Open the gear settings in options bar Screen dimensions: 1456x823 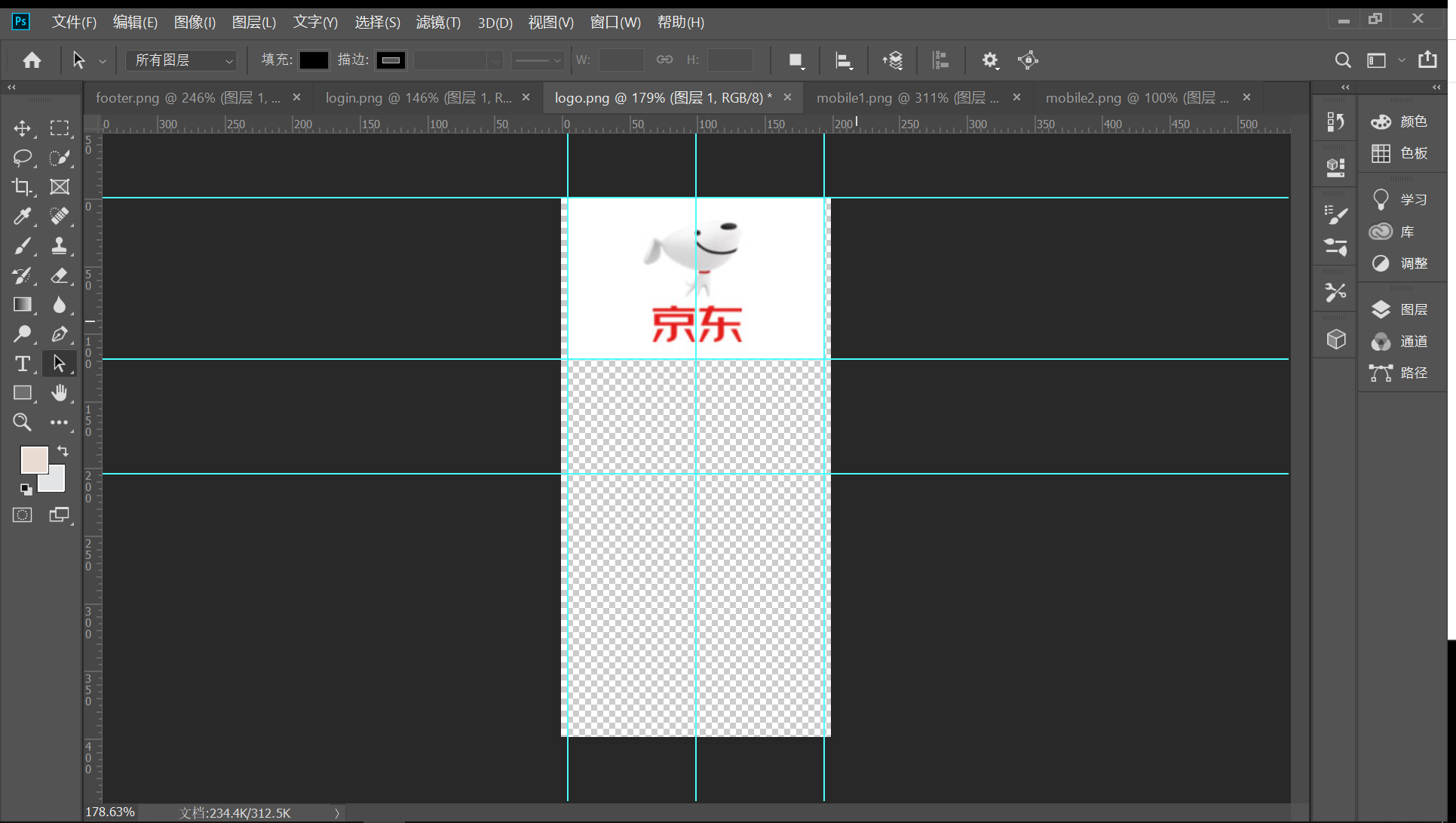click(990, 60)
